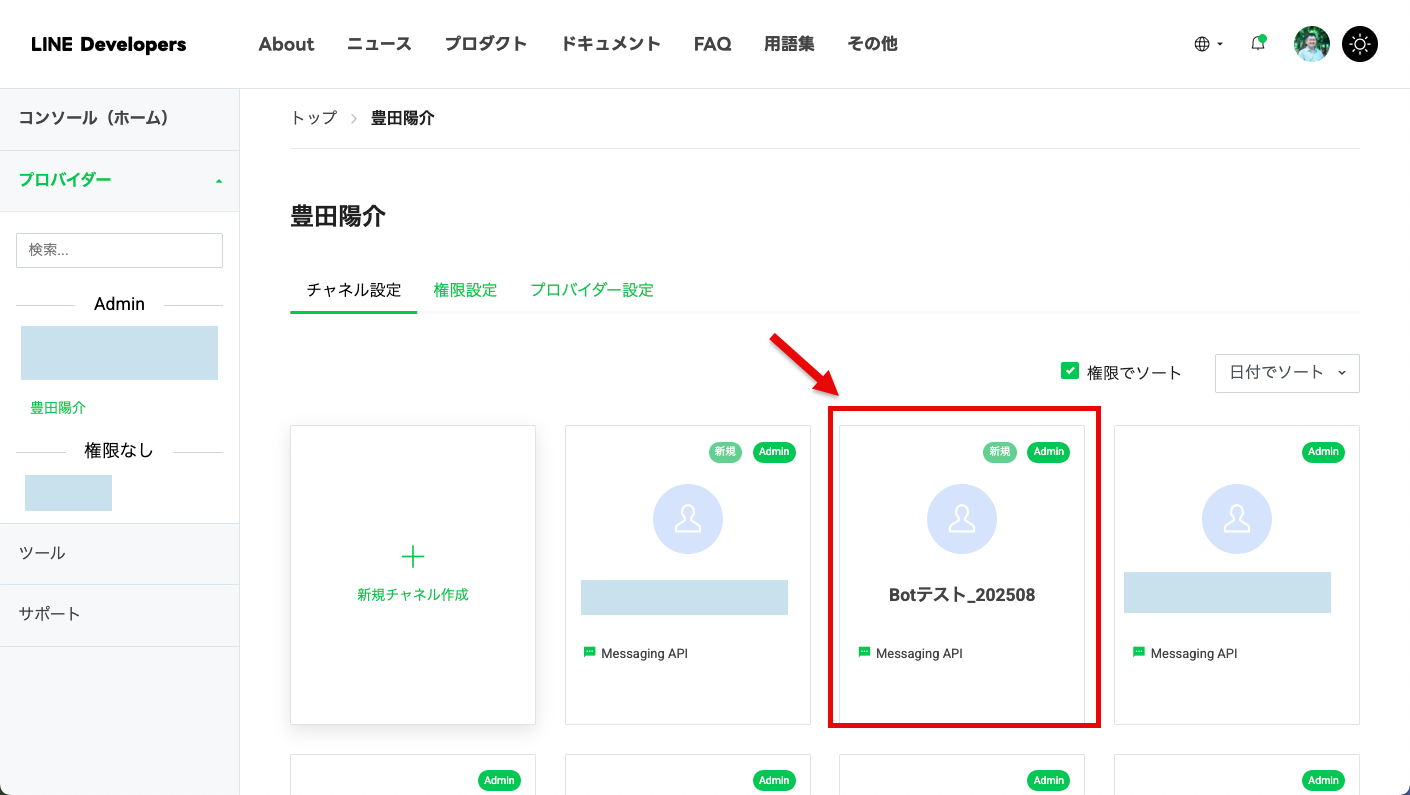This screenshot has width=1410, height=795.
Task: Collapse the プロバイダー sidebar section
Action: pyautogui.click(x=120, y=180)
